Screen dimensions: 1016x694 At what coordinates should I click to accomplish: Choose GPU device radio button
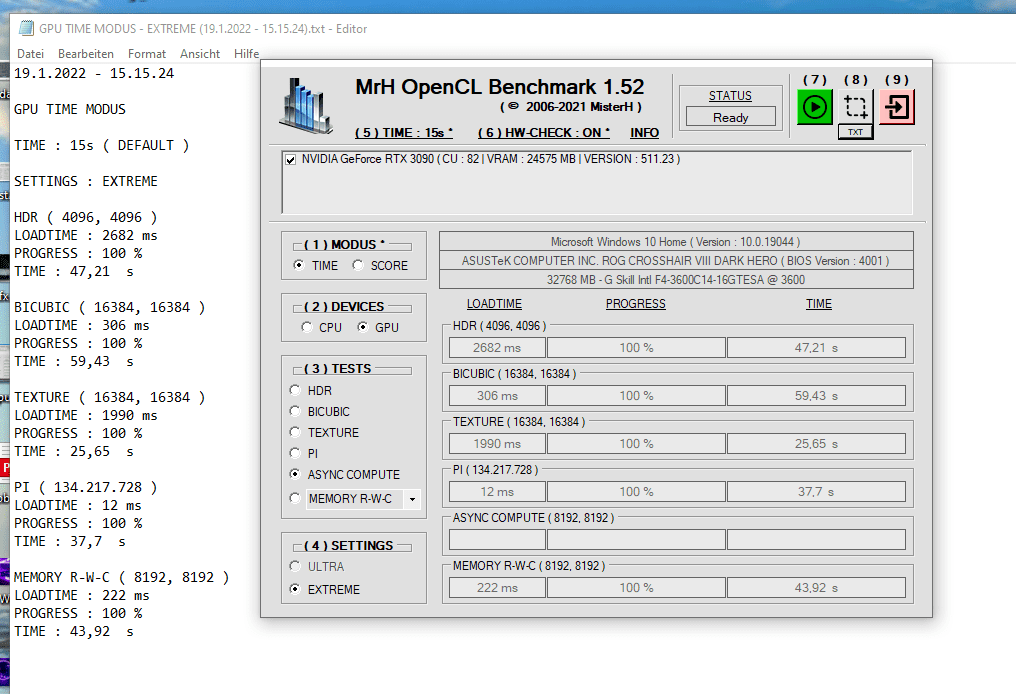coord(363,327)
